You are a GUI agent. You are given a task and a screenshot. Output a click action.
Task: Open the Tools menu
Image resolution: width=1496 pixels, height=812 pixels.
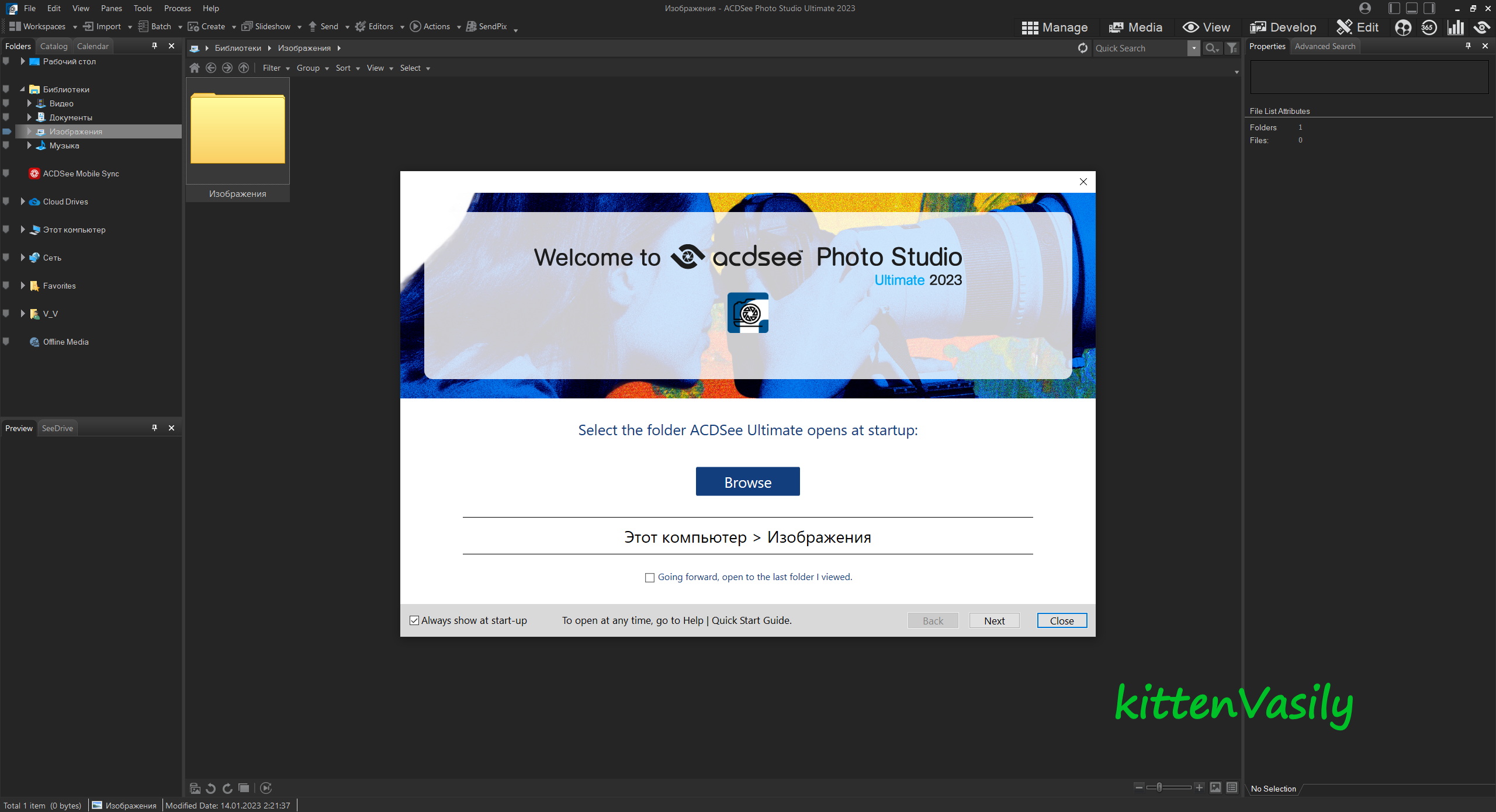pos(143,8)
